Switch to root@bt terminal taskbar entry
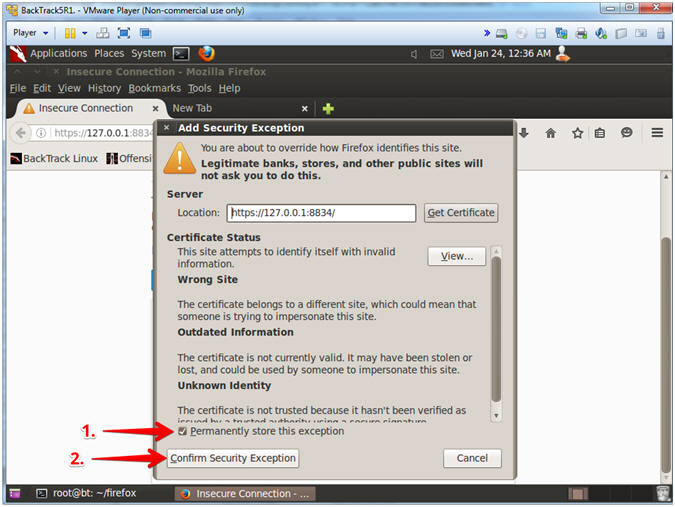The width and height of the screenshot is (675, 507). point(86,493)
